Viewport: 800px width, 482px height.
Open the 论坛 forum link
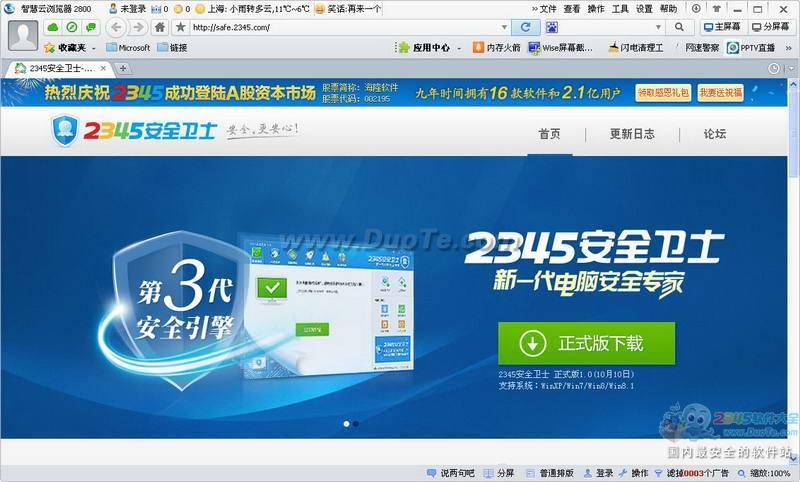(x=715, y=134)
